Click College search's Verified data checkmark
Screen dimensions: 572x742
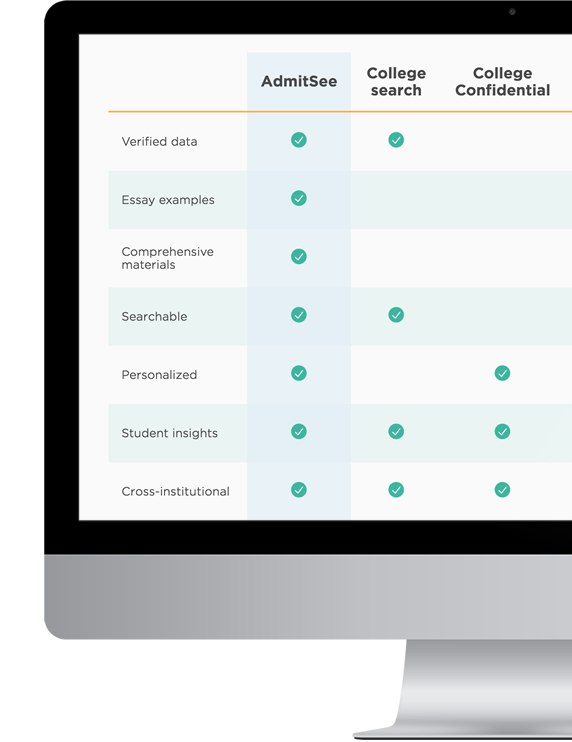tap(396, 140)
